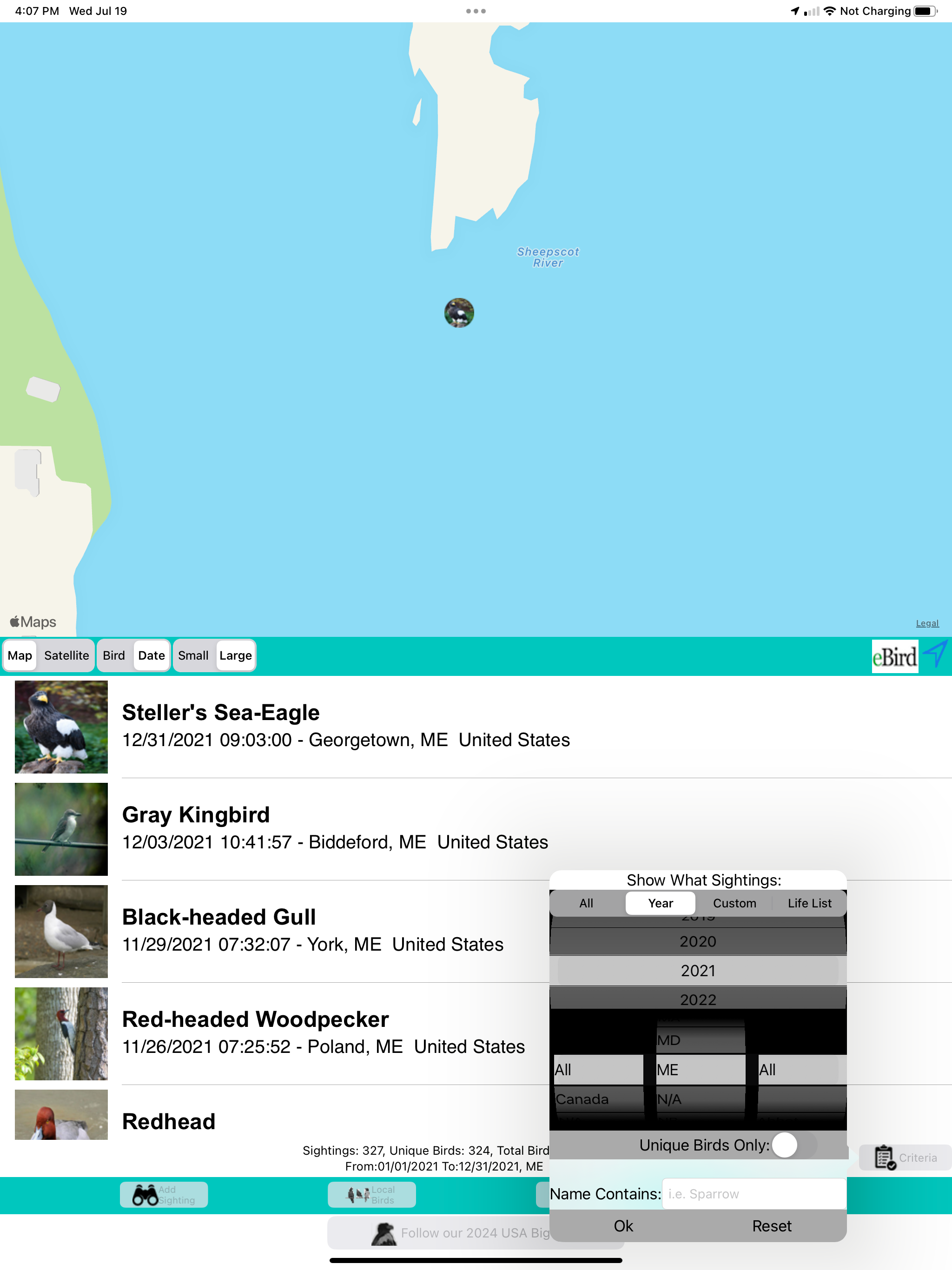The image size is (952, 1270).
Task: Select Small list size
Action: pyautogui.click(x=193, y=655)
